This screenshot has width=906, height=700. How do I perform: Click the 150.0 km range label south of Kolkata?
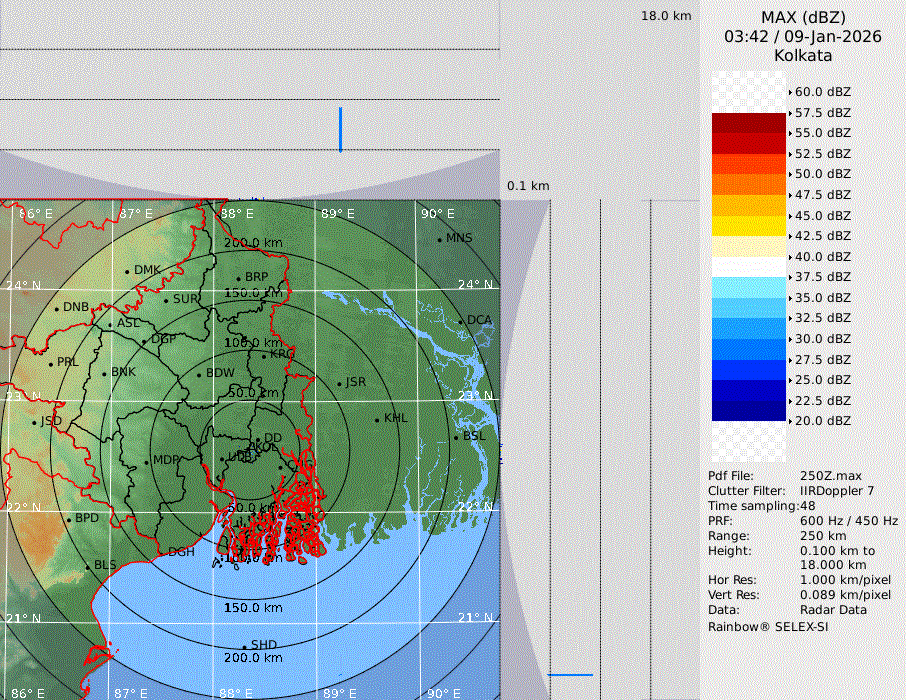click(253, 608)
